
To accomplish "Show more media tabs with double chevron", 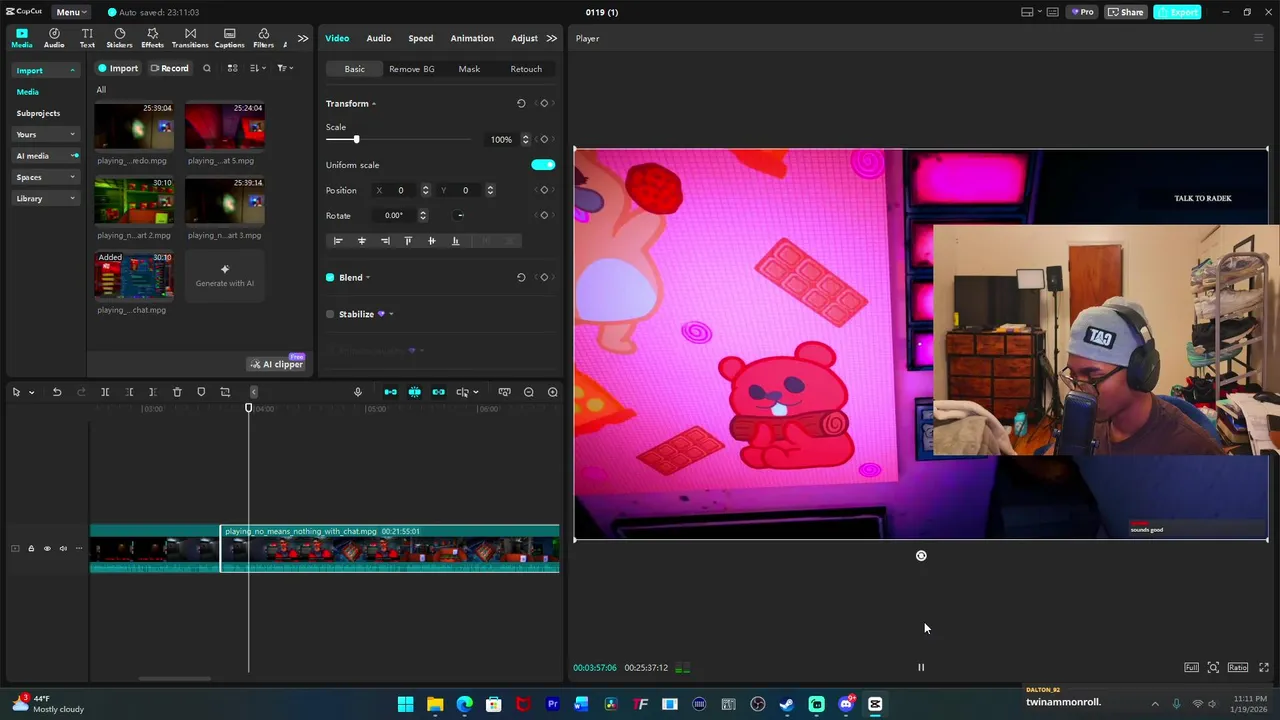I will click(302, 38).
